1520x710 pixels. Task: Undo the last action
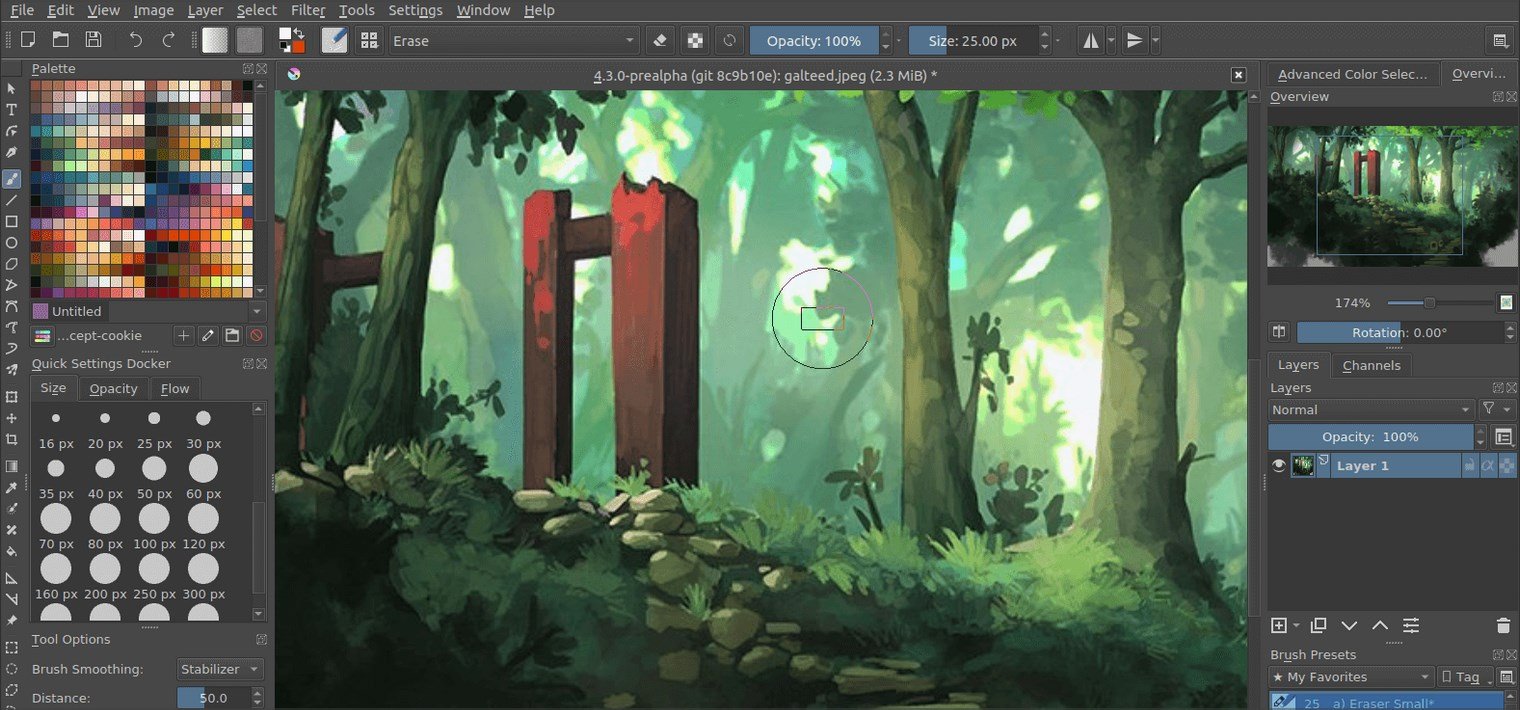[136, 40]
